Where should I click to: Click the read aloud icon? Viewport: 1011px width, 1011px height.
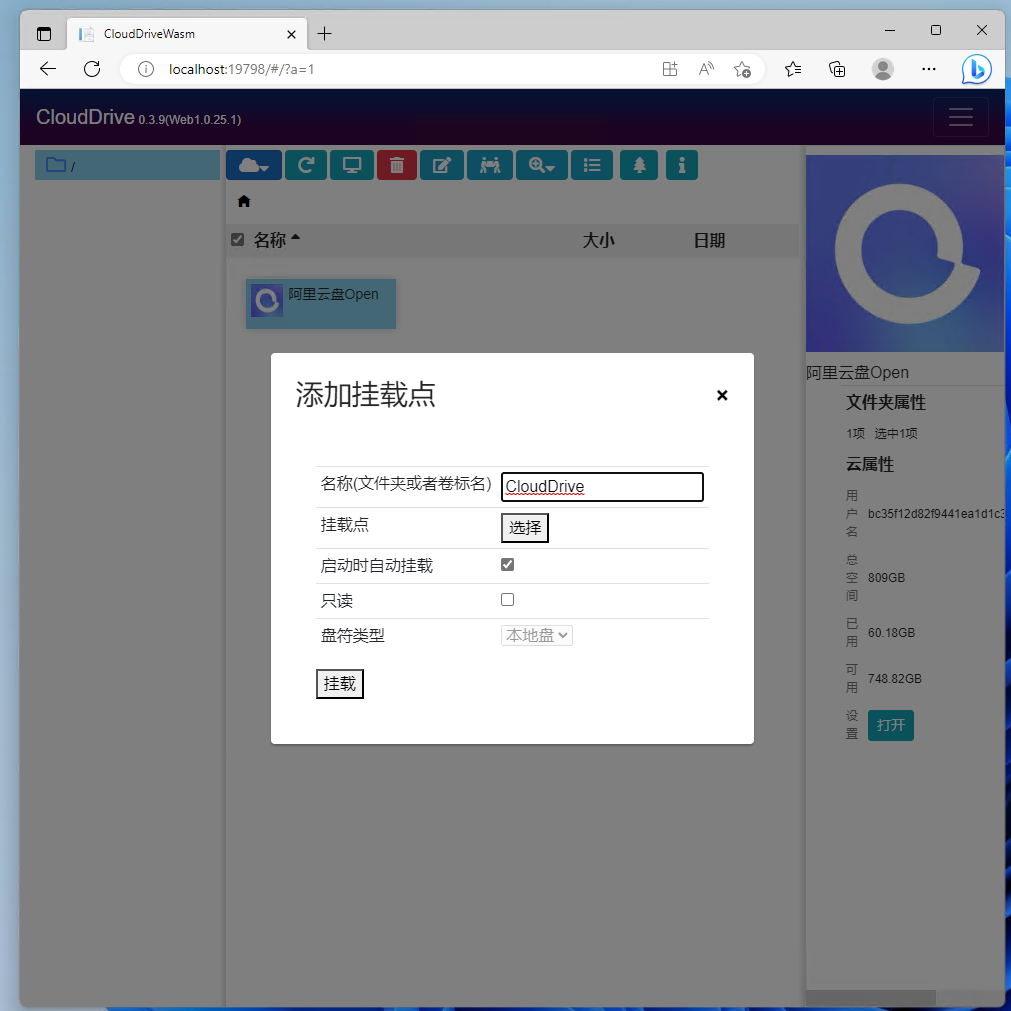click(706, 69)
